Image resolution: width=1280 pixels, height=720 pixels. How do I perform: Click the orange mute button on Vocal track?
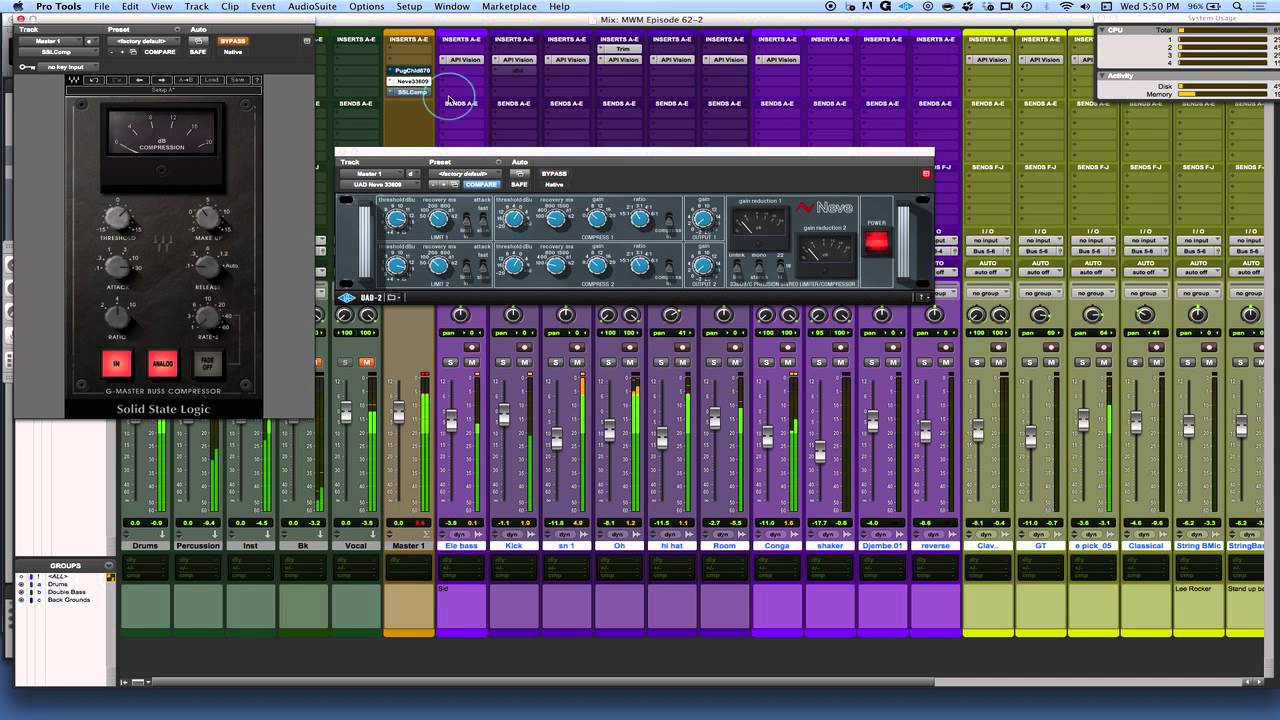[367, 362]
